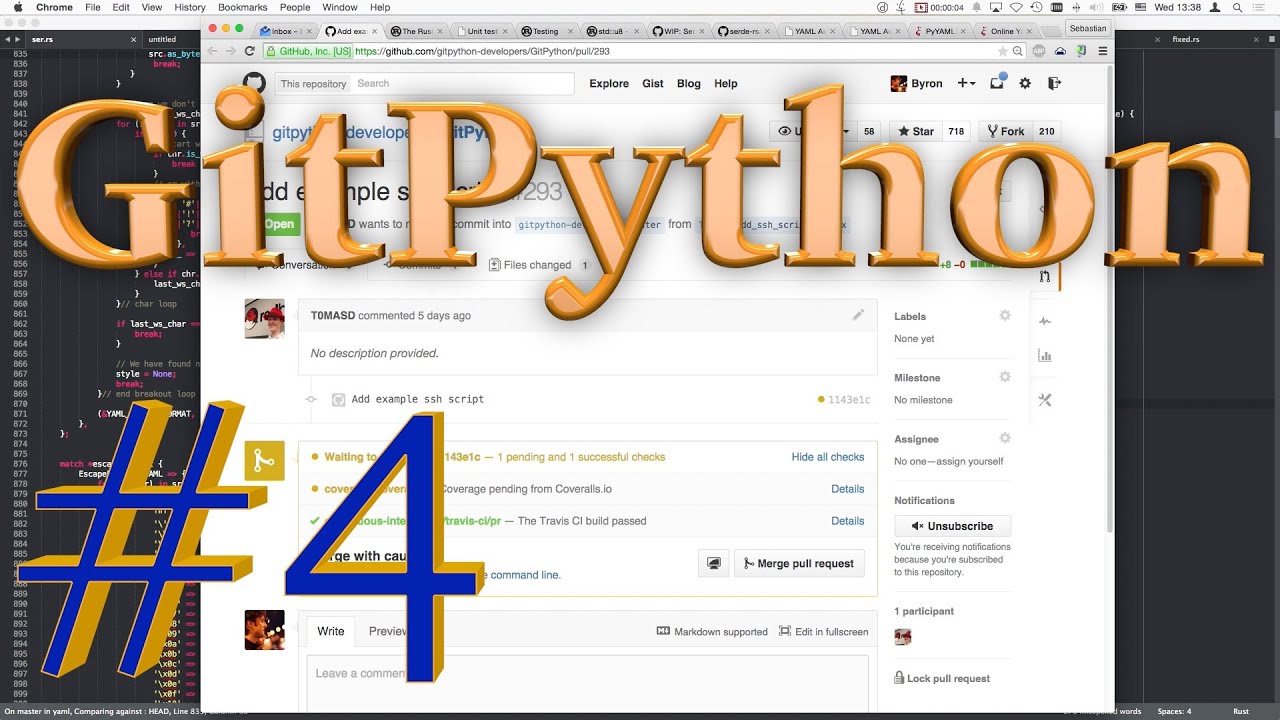
Task: Open the Assignee gear icon
Action: click(1005, 438)
